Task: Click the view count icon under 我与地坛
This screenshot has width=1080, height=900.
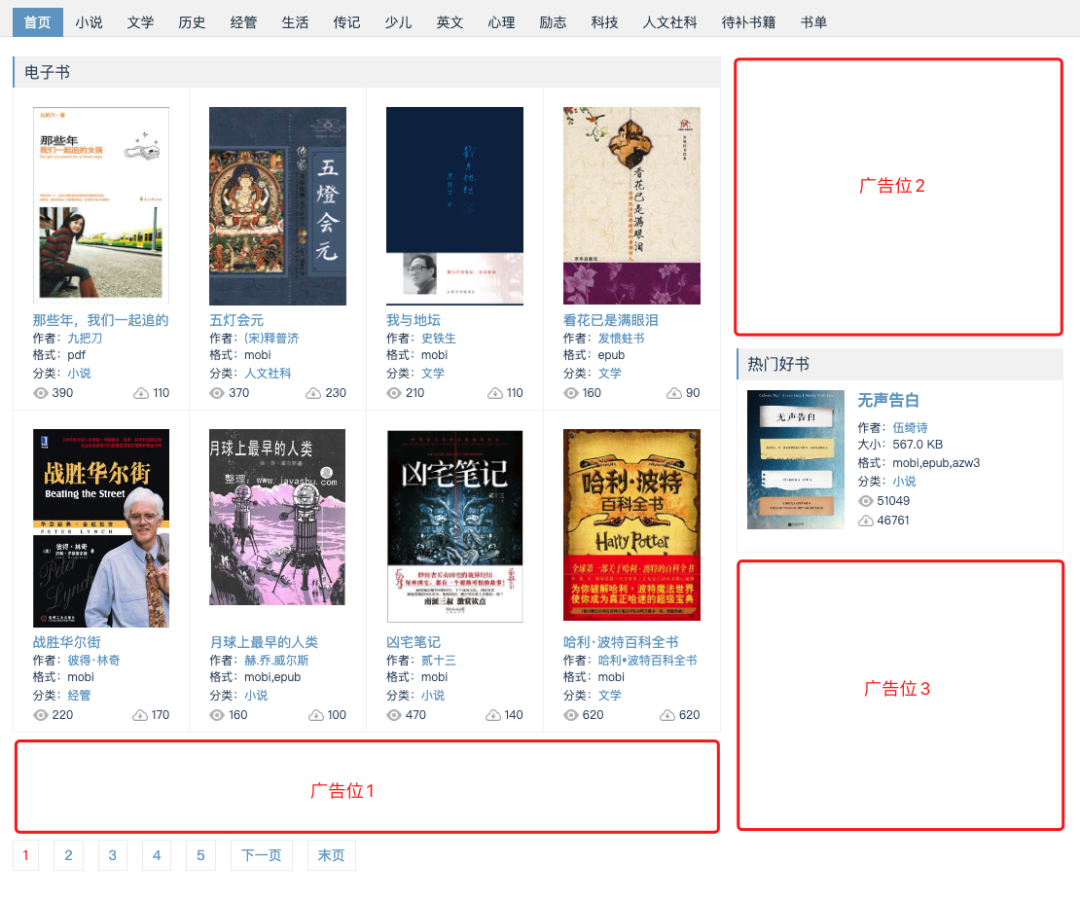Action: pyautogui.click(x=394, y=392)
